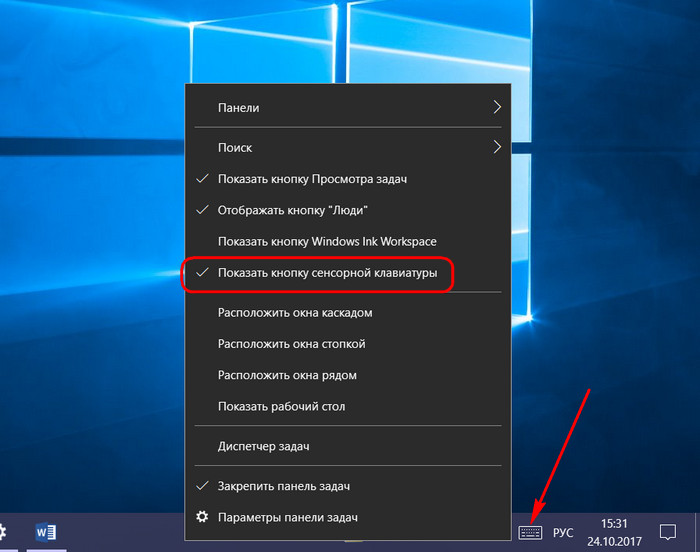The height and width of the screenshot is (552, 700).
Task: Disable Показать кнопку сенсорной клавиатуры
Action: tap(327, 273)
